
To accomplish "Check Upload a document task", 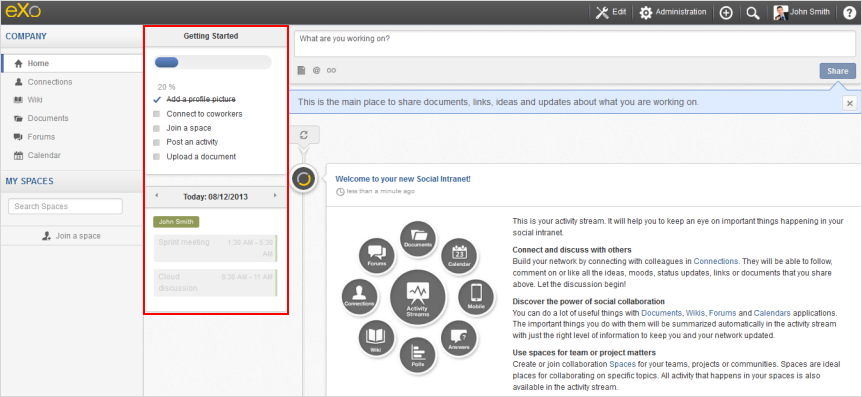I will (156, 157).
